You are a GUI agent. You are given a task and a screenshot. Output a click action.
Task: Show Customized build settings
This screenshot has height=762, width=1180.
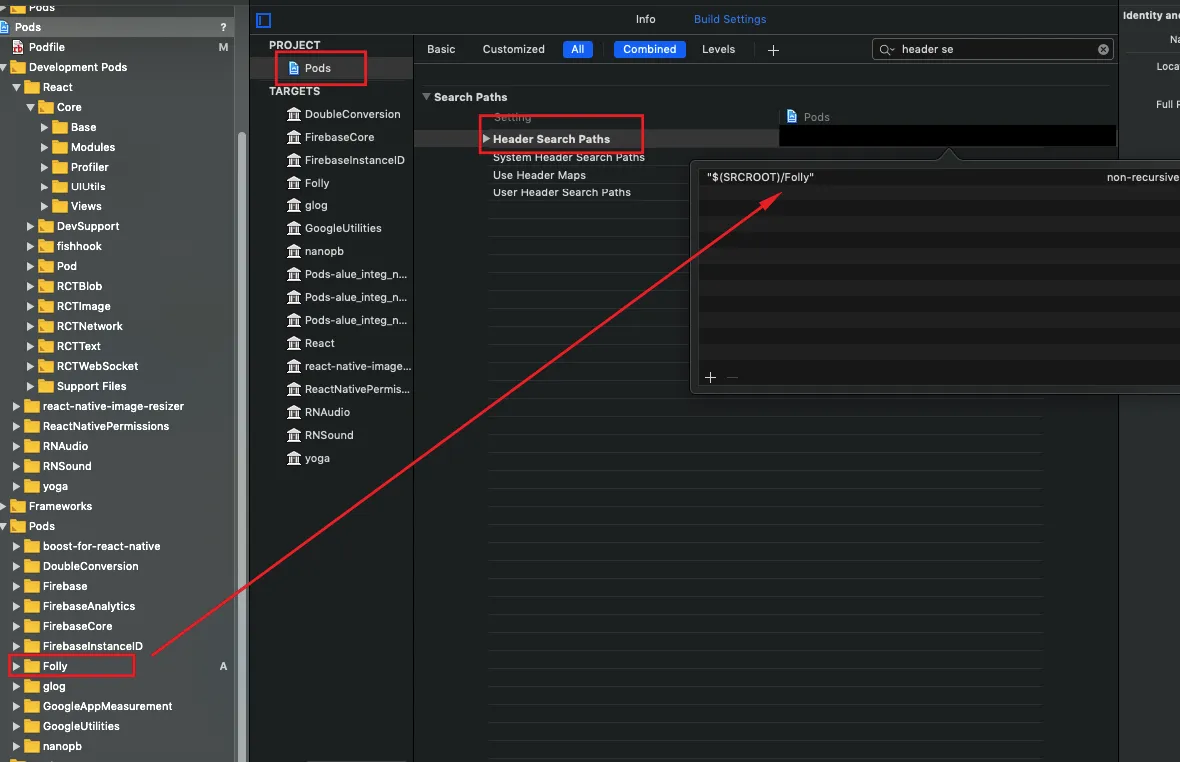513,50
